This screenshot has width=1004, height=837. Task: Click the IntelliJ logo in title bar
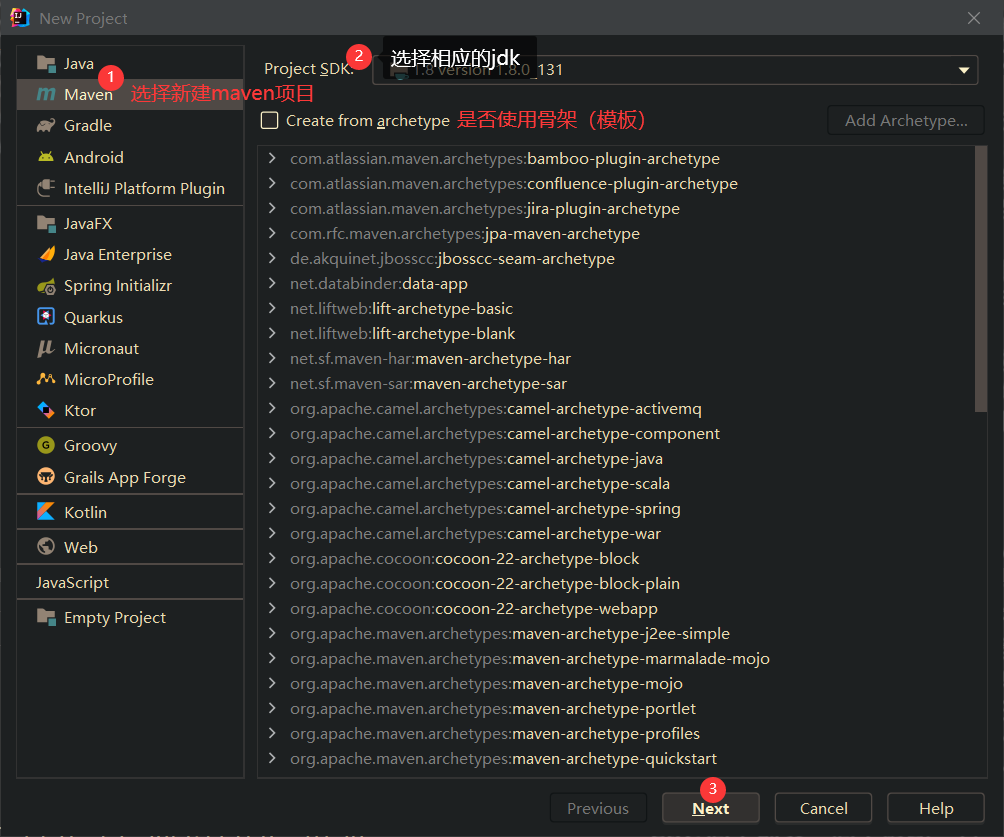[x=20, y=18]
